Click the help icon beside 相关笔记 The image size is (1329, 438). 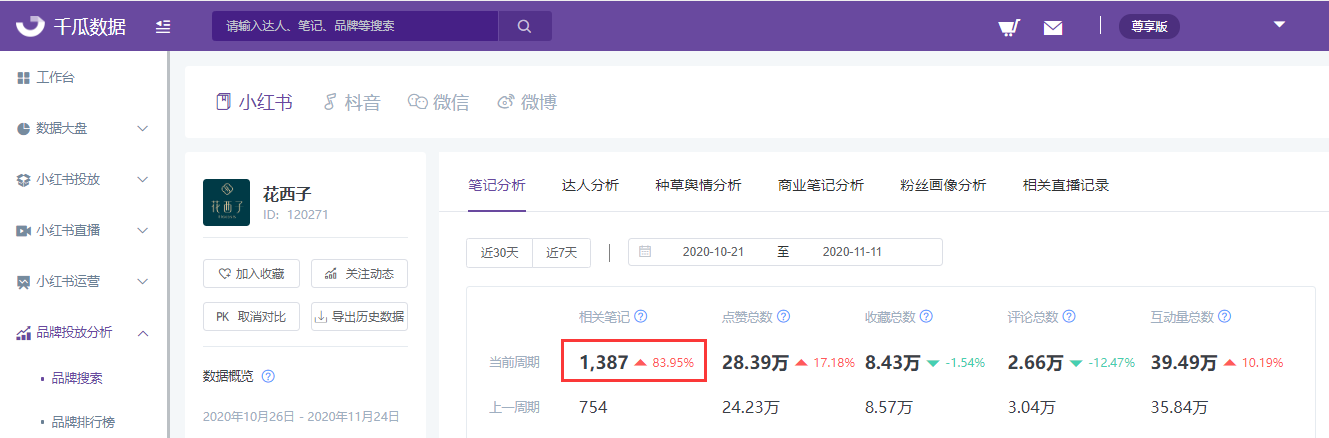[x=641, y=317]
